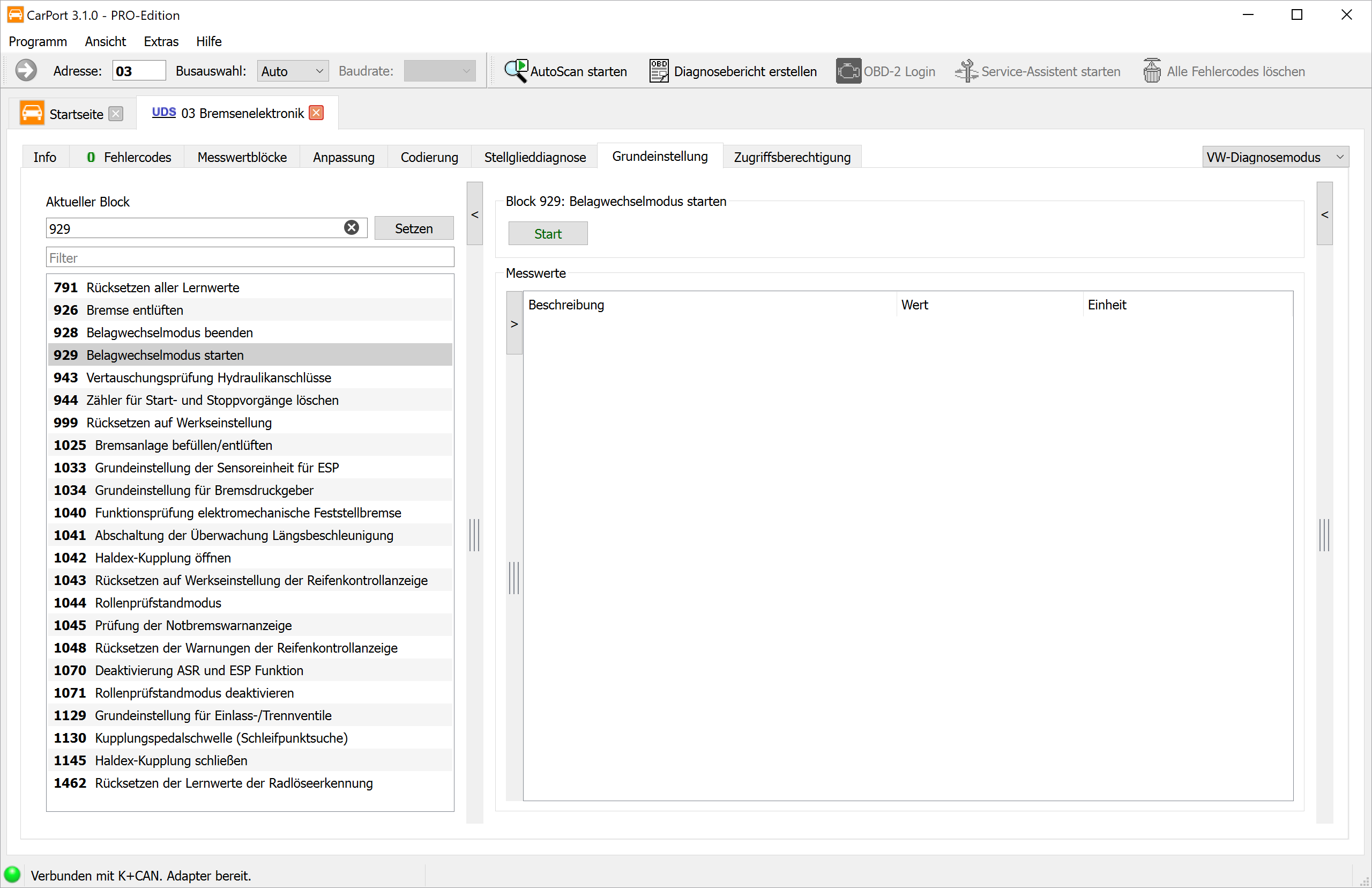This screenshot has width=1372, height=888.
Task: Open the Busauswahl Auto dropdown
Action: (293, 71)
